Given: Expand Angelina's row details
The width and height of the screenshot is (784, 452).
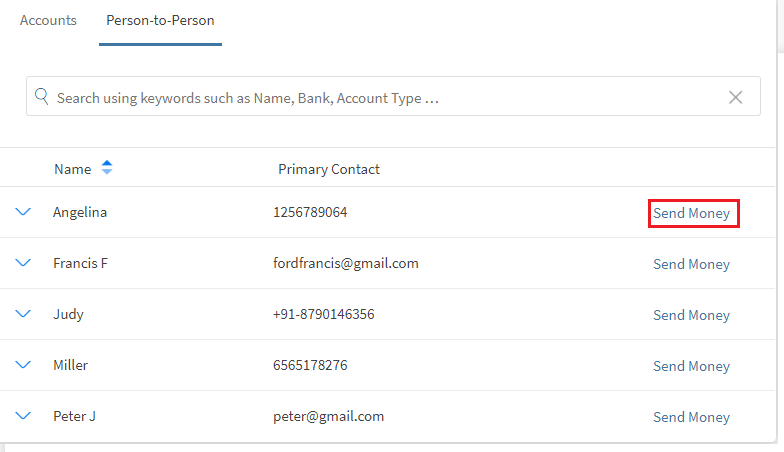Looking at the screenshot, I should [x=24, y=212].
